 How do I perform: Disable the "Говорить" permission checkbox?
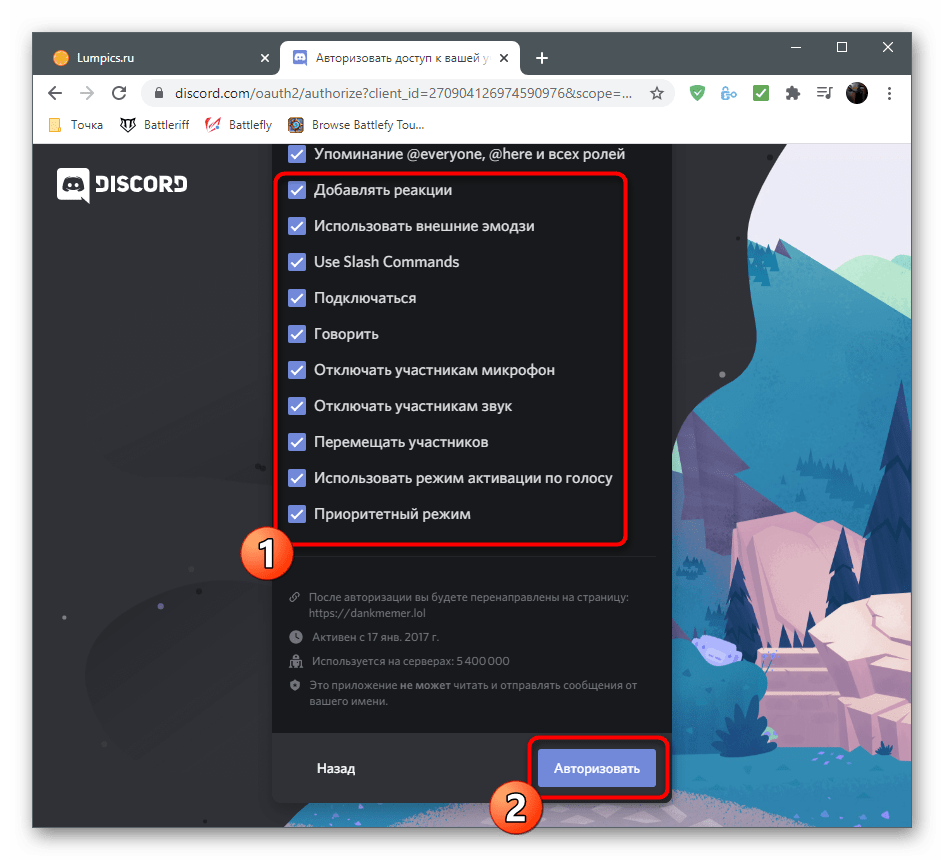point(297,334)
